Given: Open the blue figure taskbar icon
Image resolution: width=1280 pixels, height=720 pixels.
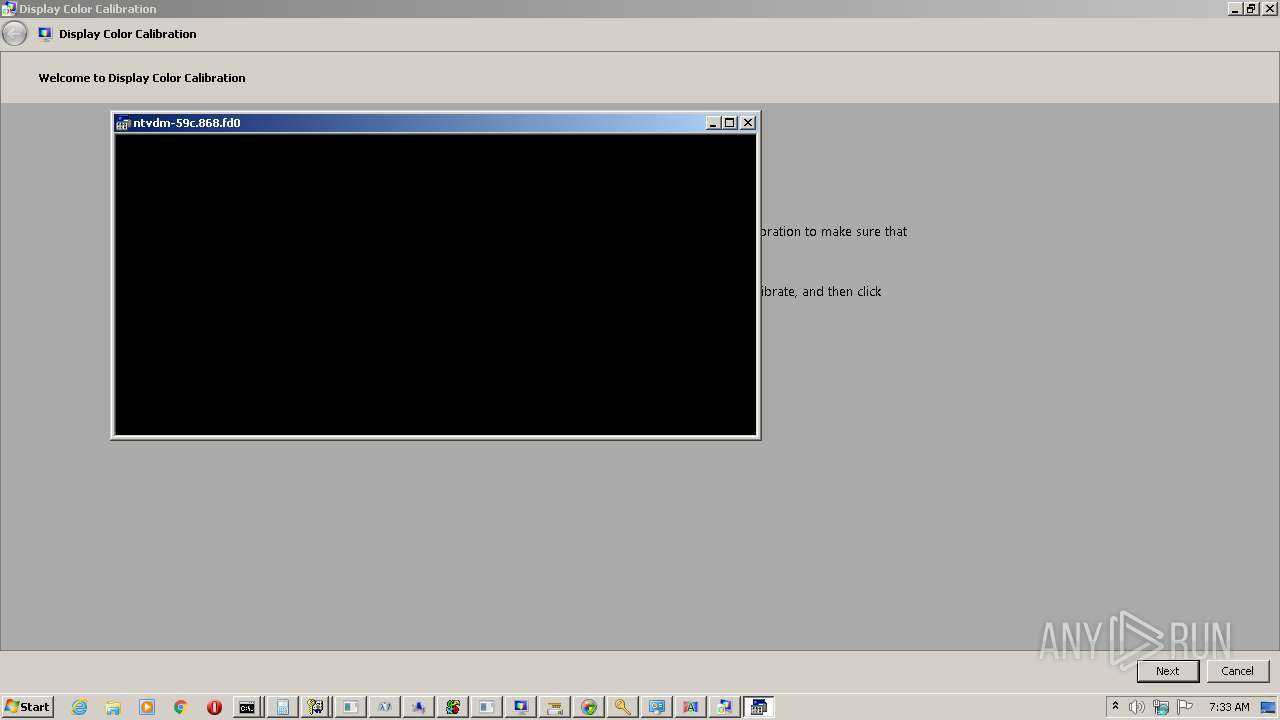Looking at the screenshot, I should 418,707.
